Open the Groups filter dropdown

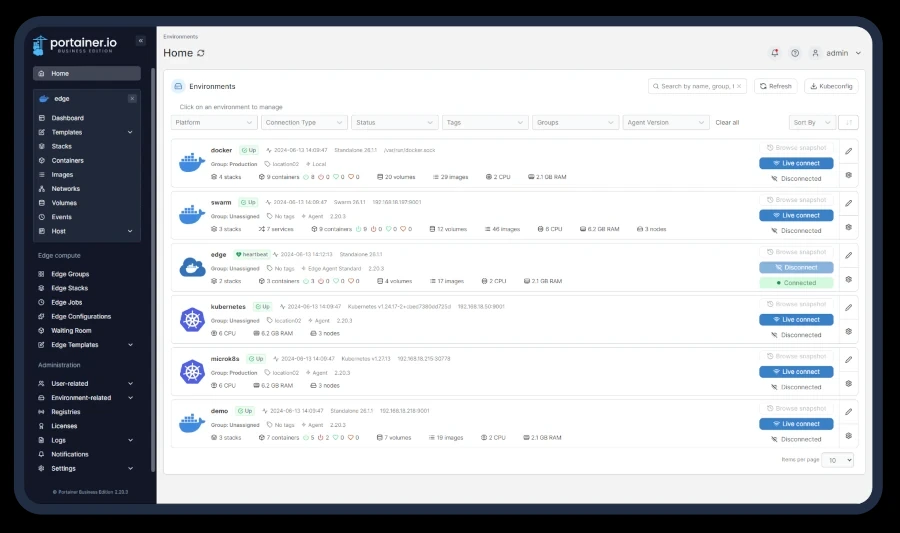pyautogui.click(x=575, y=122)
